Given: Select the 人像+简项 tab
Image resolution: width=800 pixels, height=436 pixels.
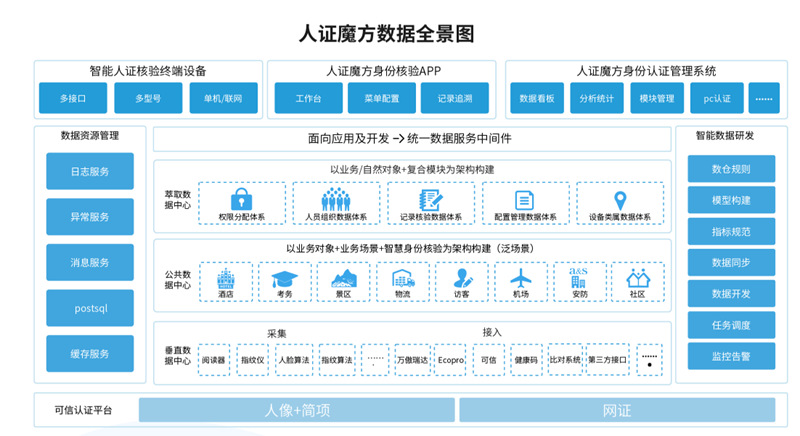Looking at the screenshot, I should [x=297, y=410].
